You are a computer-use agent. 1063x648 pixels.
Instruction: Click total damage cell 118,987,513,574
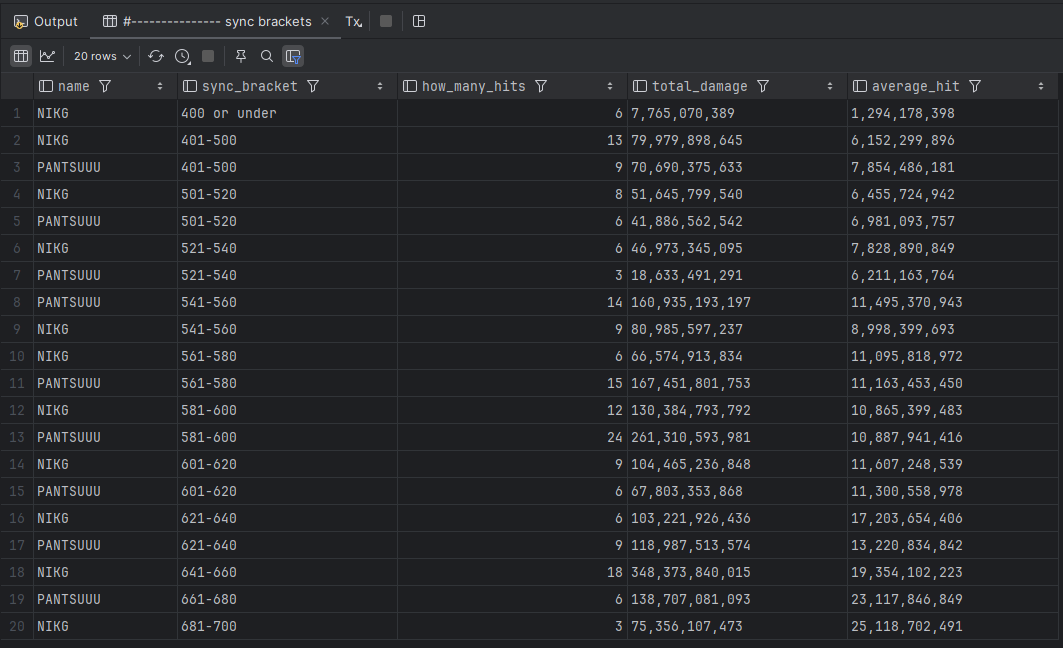point(737,546)
